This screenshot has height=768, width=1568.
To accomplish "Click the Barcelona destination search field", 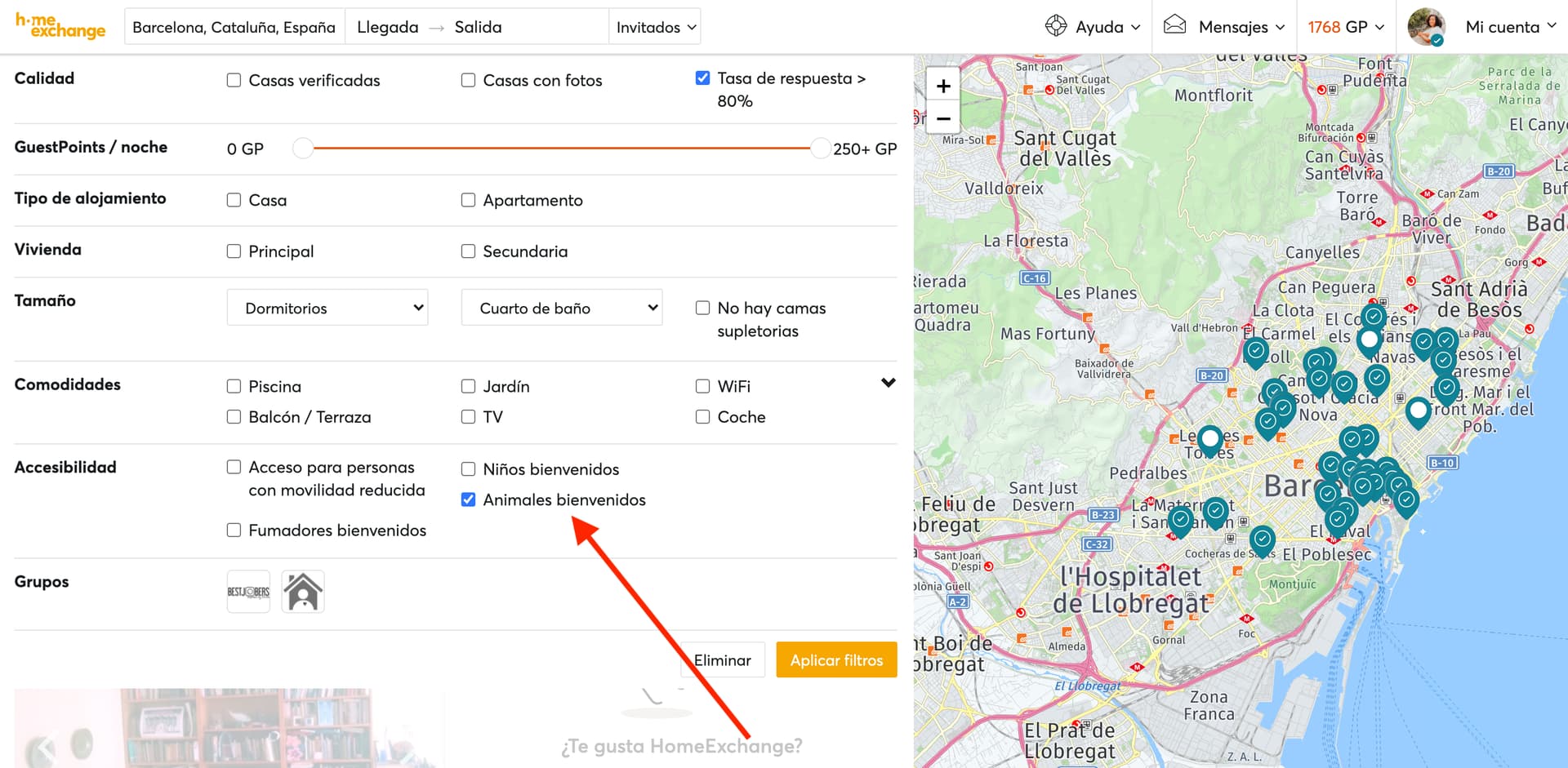I will click(x=234, y=27).
